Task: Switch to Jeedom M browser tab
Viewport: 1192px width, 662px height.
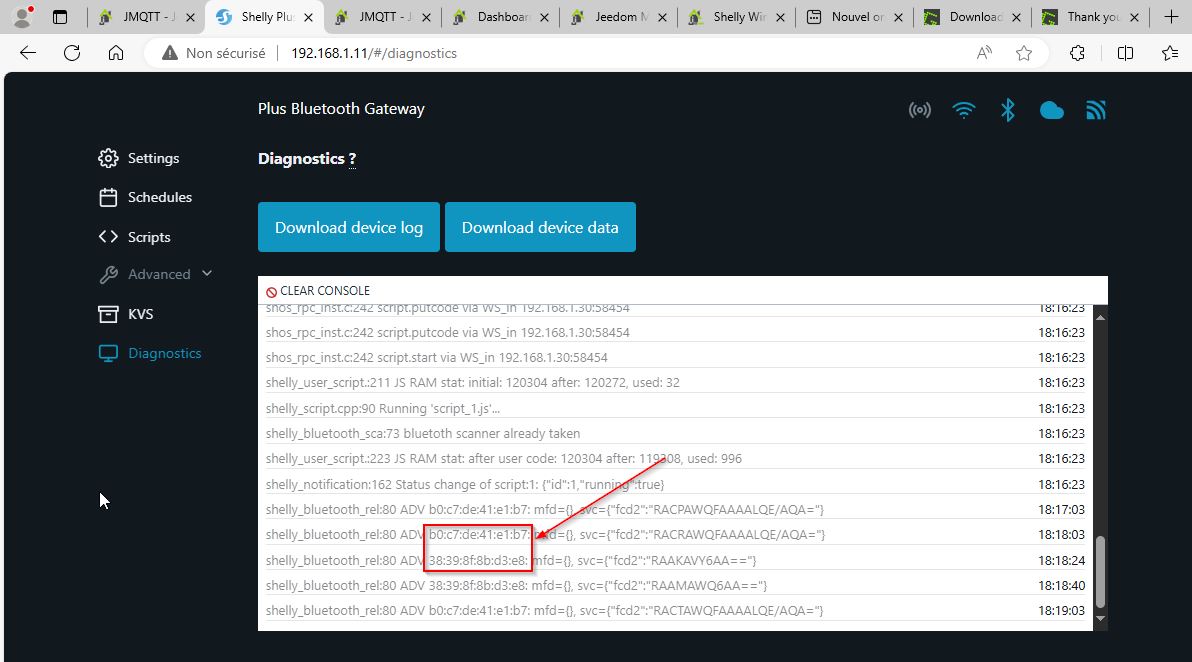Action: tap(618, 17)
